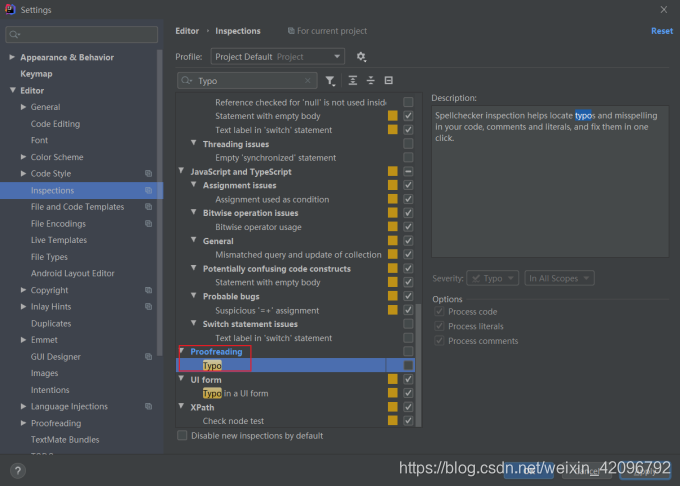Open Font settings page
This screenshot has height=487, width=681.
(39, 140)
